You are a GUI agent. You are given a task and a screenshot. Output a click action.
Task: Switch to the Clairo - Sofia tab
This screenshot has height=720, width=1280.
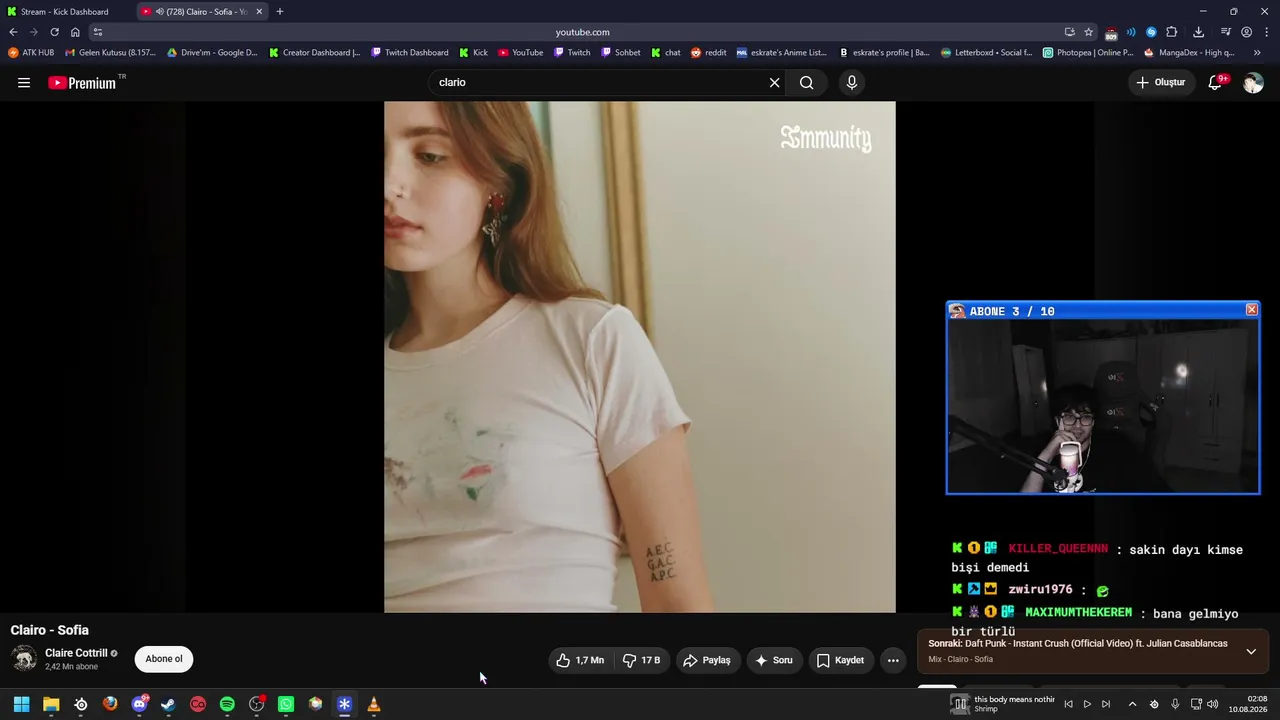pyautogui.click(x=200, y=12)
